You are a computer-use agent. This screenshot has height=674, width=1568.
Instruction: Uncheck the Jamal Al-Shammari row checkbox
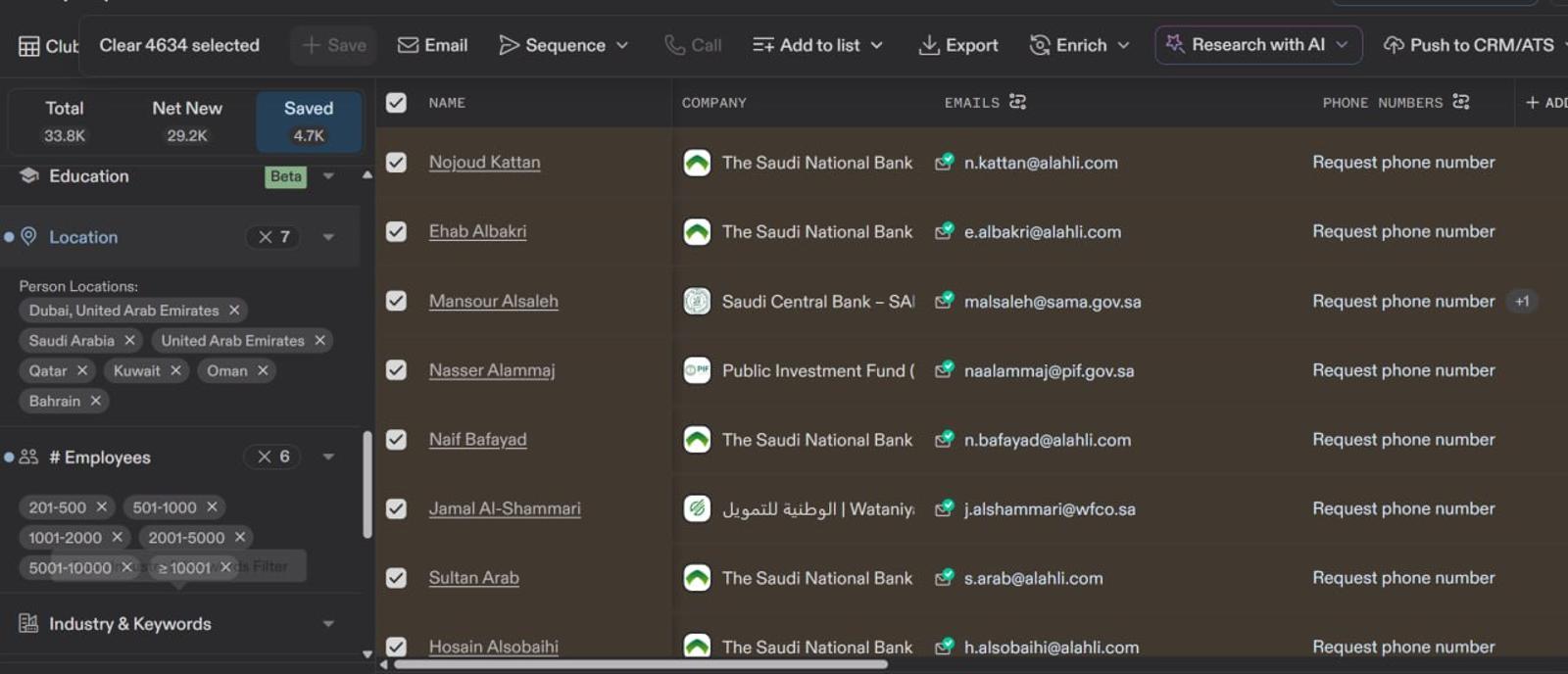click(x=396, y=508)
